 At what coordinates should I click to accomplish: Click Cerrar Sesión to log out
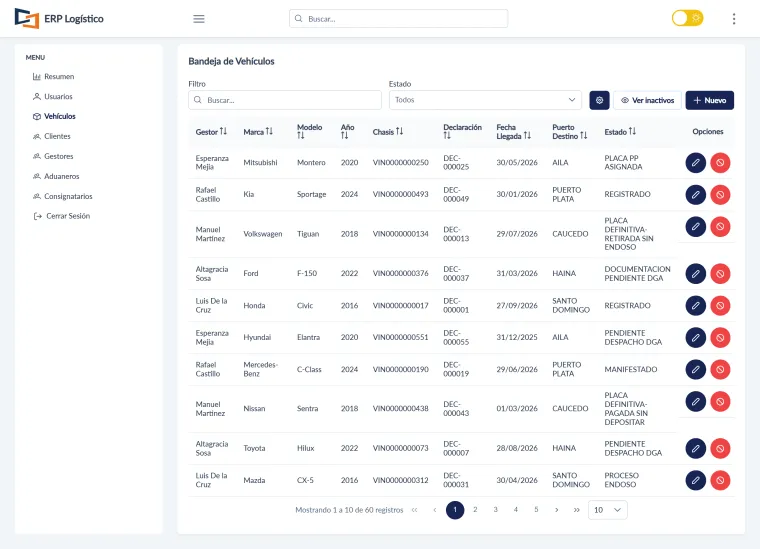62,216
